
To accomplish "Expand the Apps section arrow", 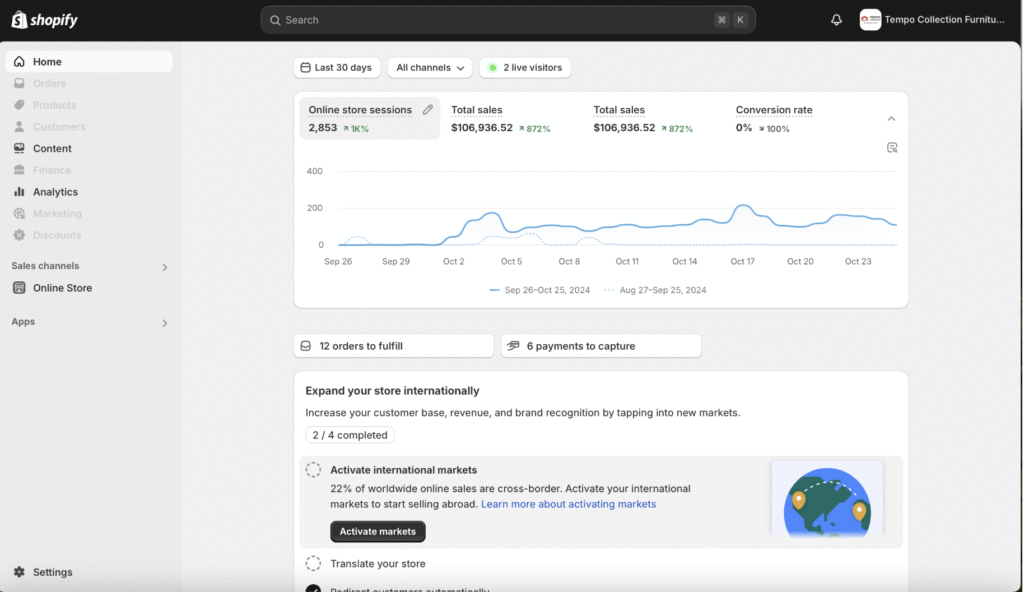I will (165, 323).
